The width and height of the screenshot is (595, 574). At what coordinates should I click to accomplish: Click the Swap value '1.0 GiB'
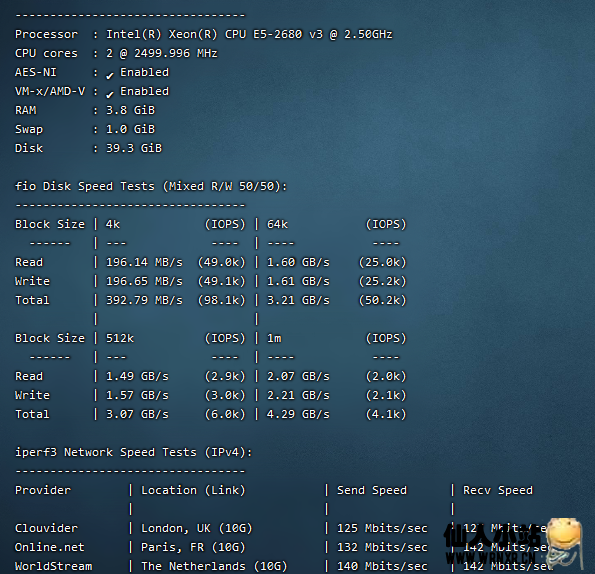pos(130,129)
